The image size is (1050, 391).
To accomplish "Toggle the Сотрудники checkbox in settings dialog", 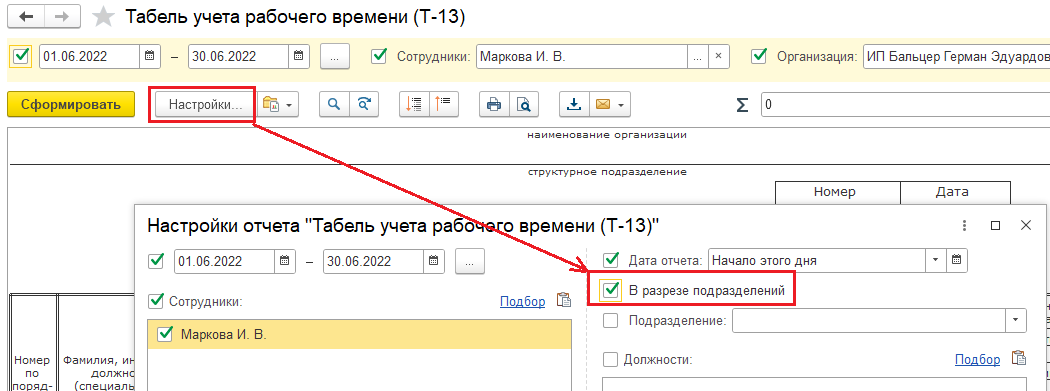I will tap(156, 301).
